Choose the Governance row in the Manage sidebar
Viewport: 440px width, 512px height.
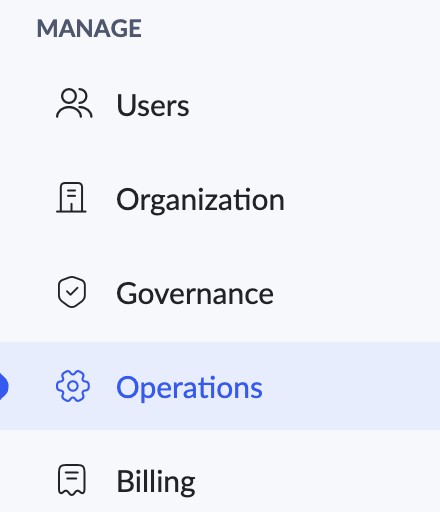(220, 293)
